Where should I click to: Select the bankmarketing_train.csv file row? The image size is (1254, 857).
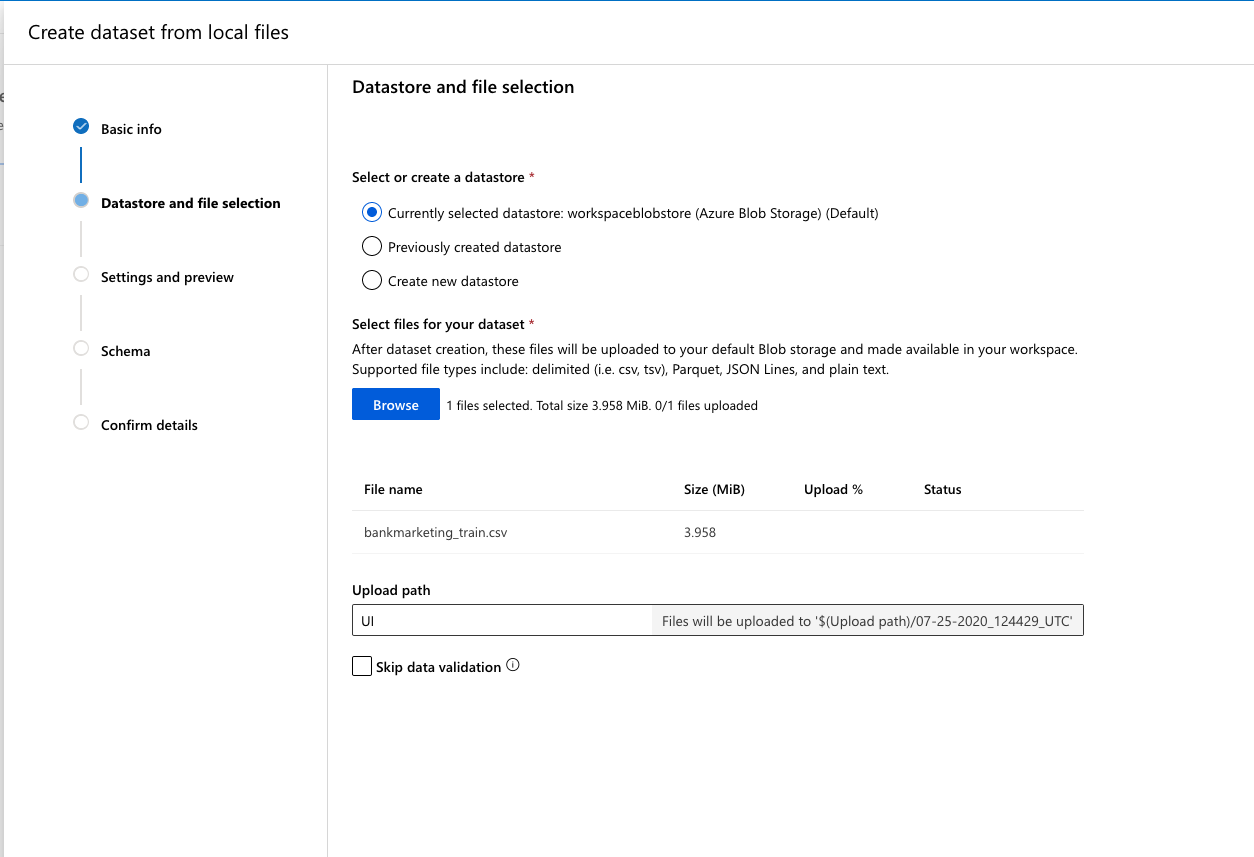tap(436, 533)
